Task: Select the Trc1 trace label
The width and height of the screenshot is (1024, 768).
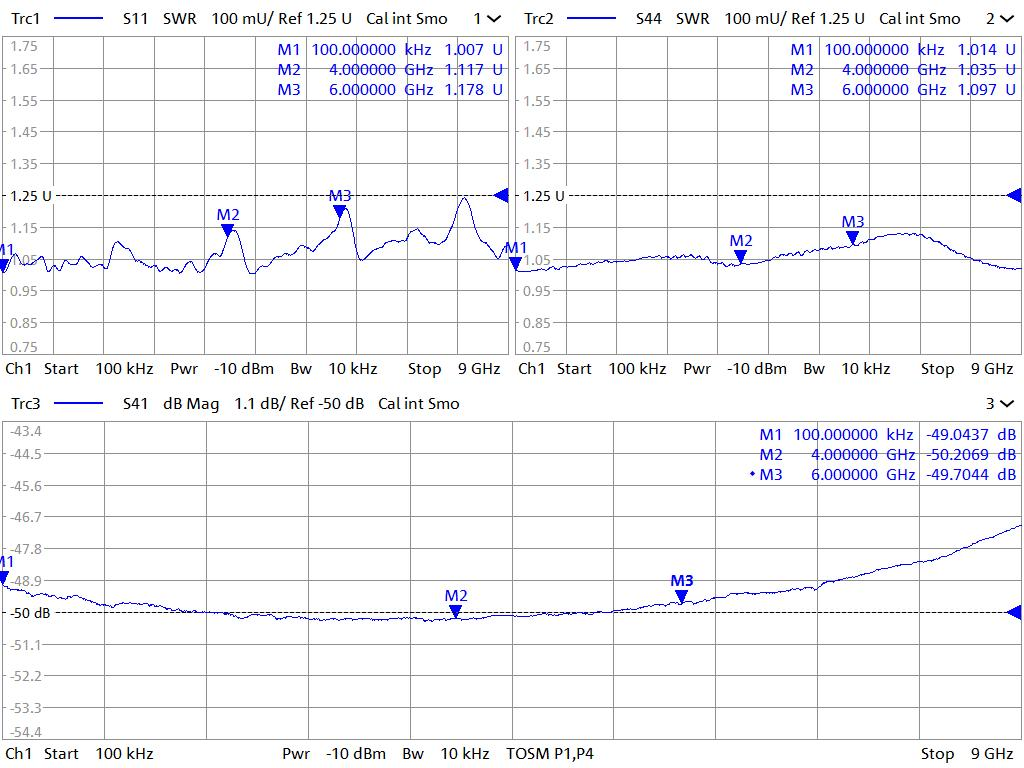Action: pyautogui.click(x=26, y=19)
